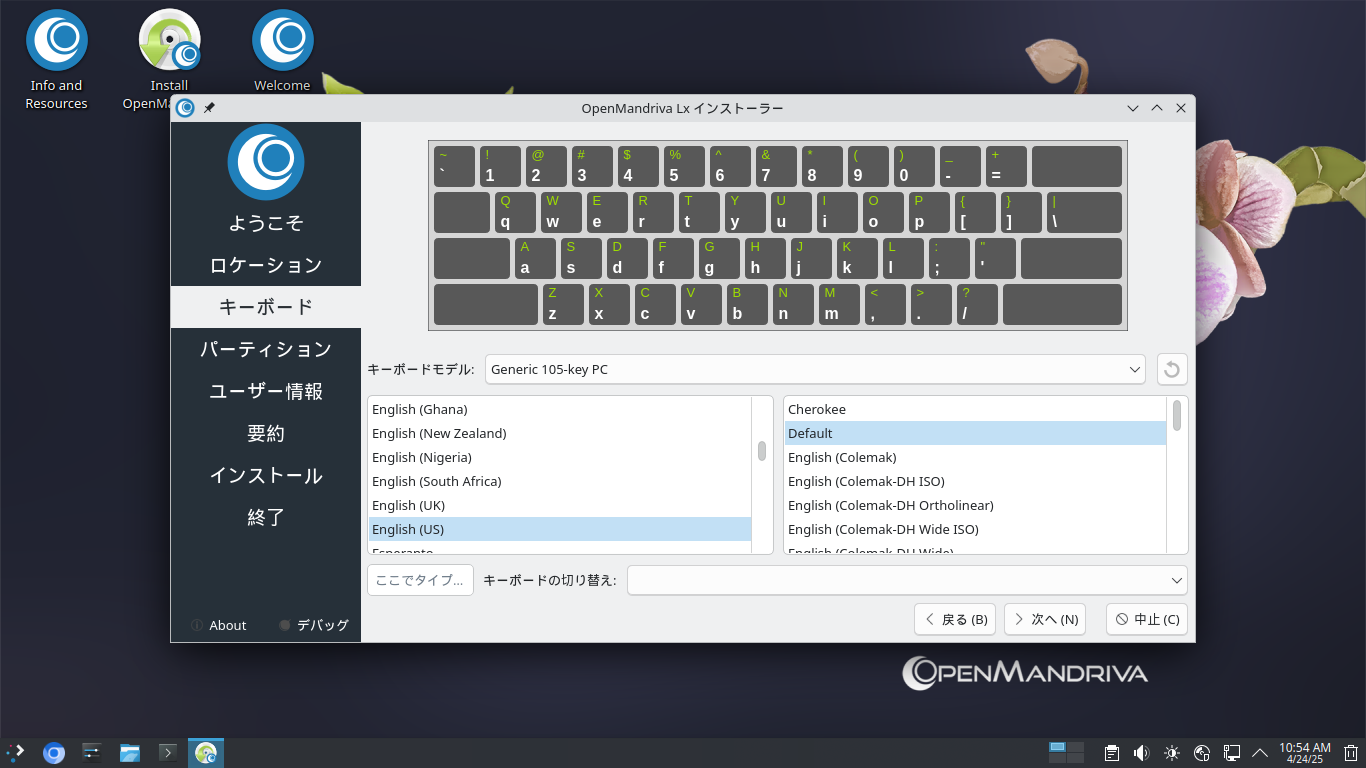This screenshot has width=1366, height=768.
Task: Open the window menu icon in the installer title bar
Action: pos(185,108)
